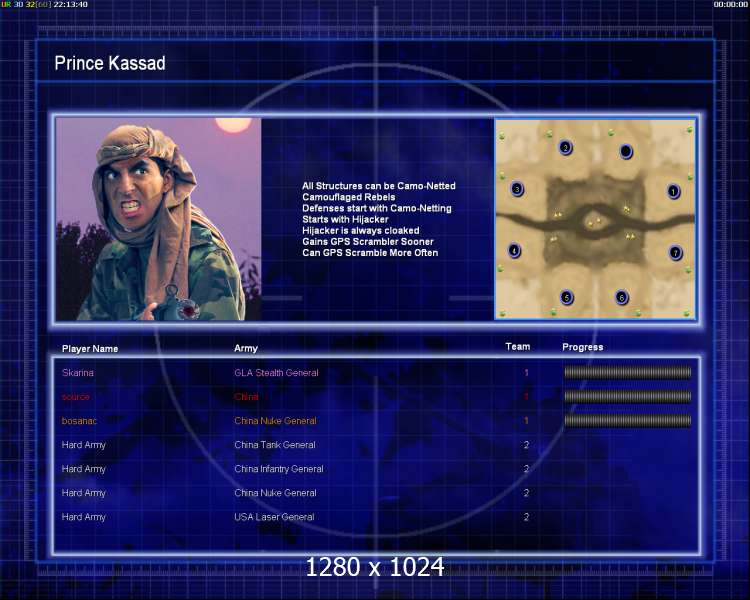The height and width of the screenshot is (600, 750).
Task: Select start position 7 on the map
Action: point(675,252)
